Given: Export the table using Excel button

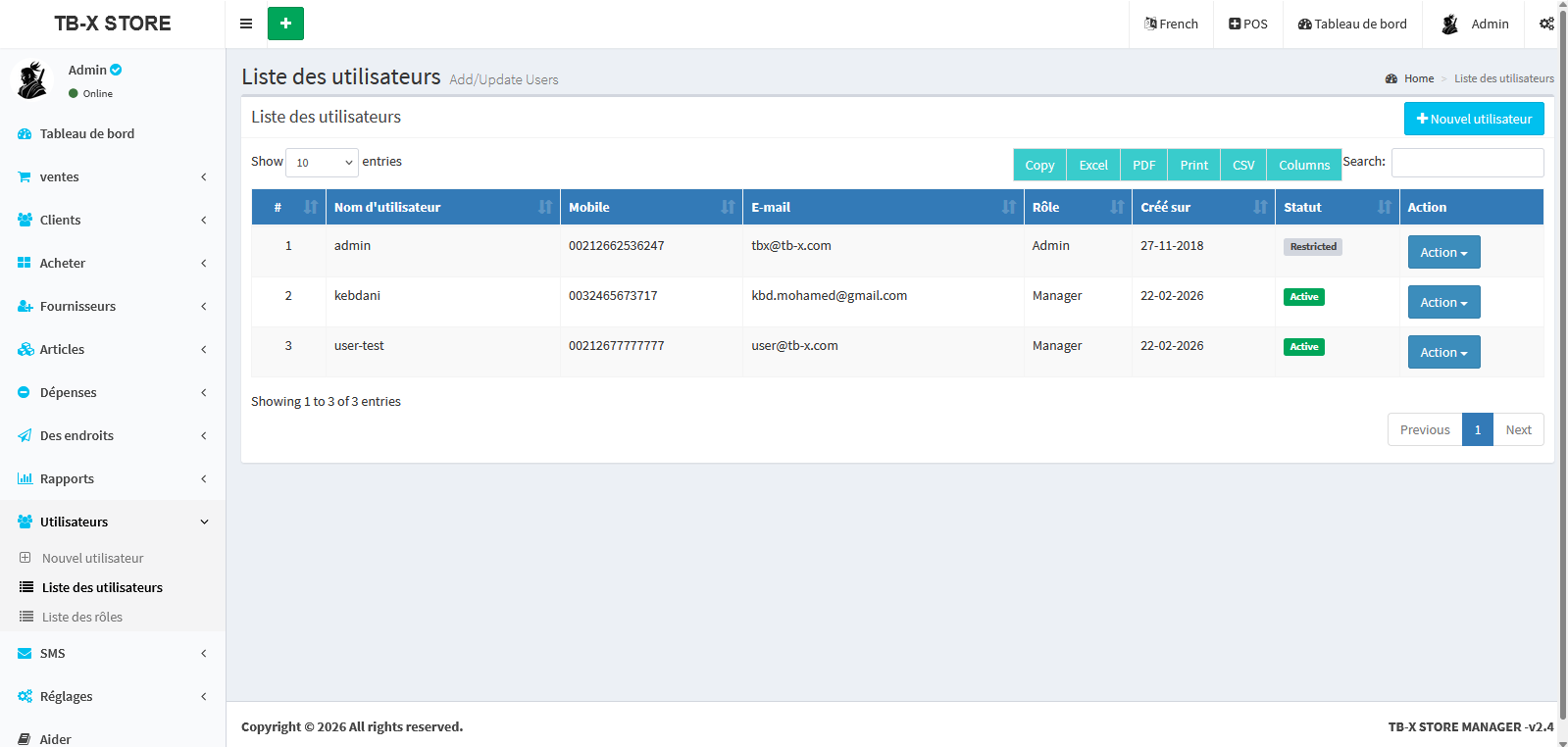Looking at the screenshot, I should tap(1092, 165).
